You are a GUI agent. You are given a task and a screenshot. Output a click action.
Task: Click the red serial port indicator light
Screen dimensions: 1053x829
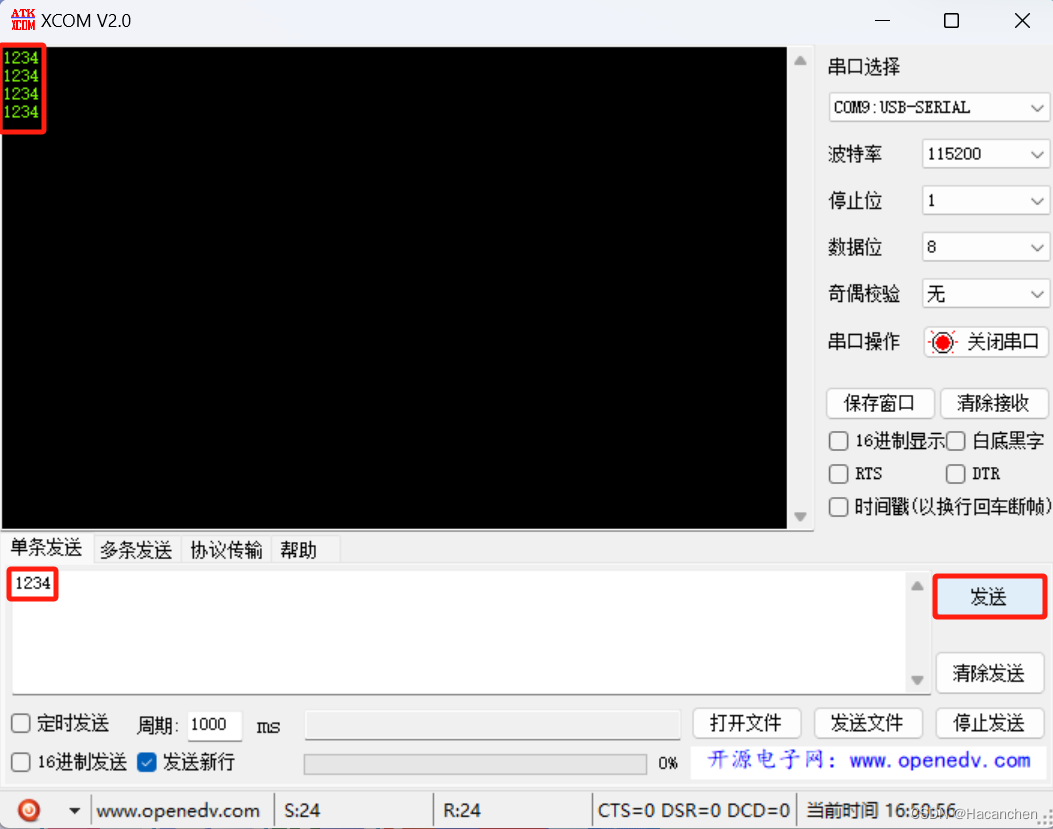(x=943, y=343)
